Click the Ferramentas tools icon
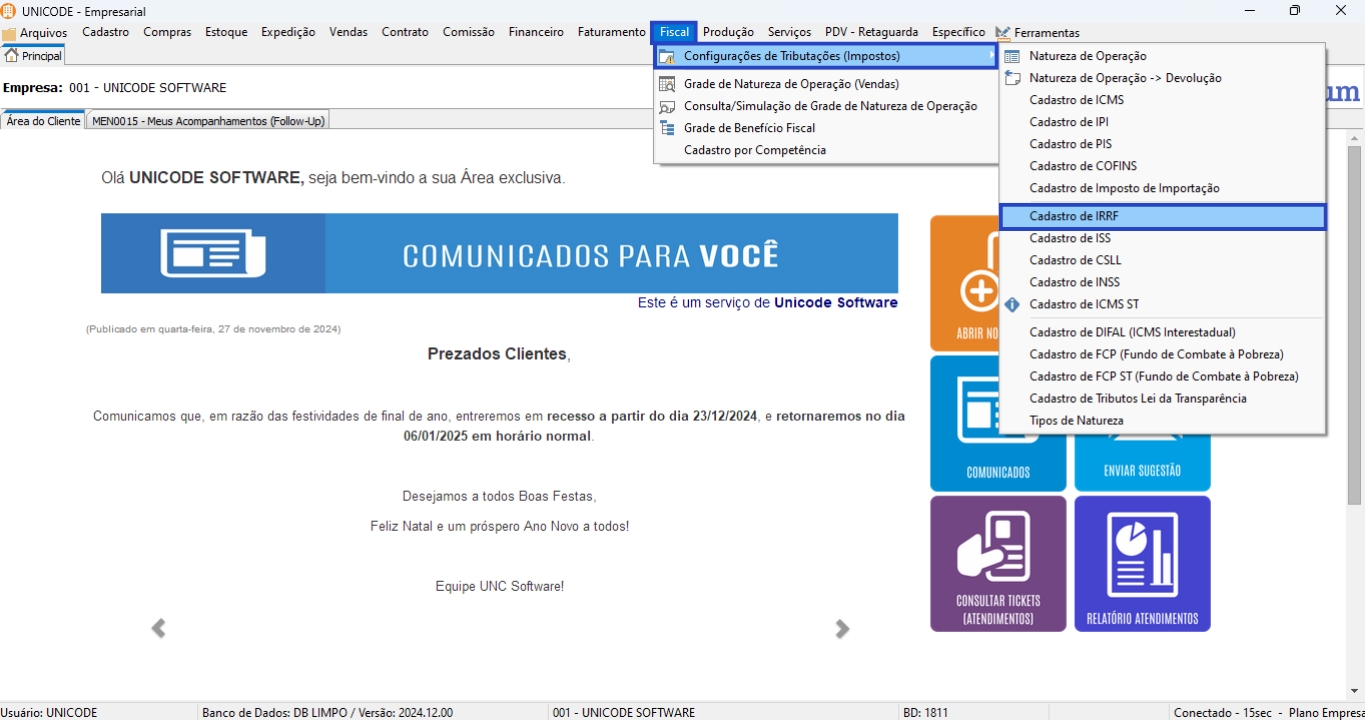 click(x=1003, y=33)
